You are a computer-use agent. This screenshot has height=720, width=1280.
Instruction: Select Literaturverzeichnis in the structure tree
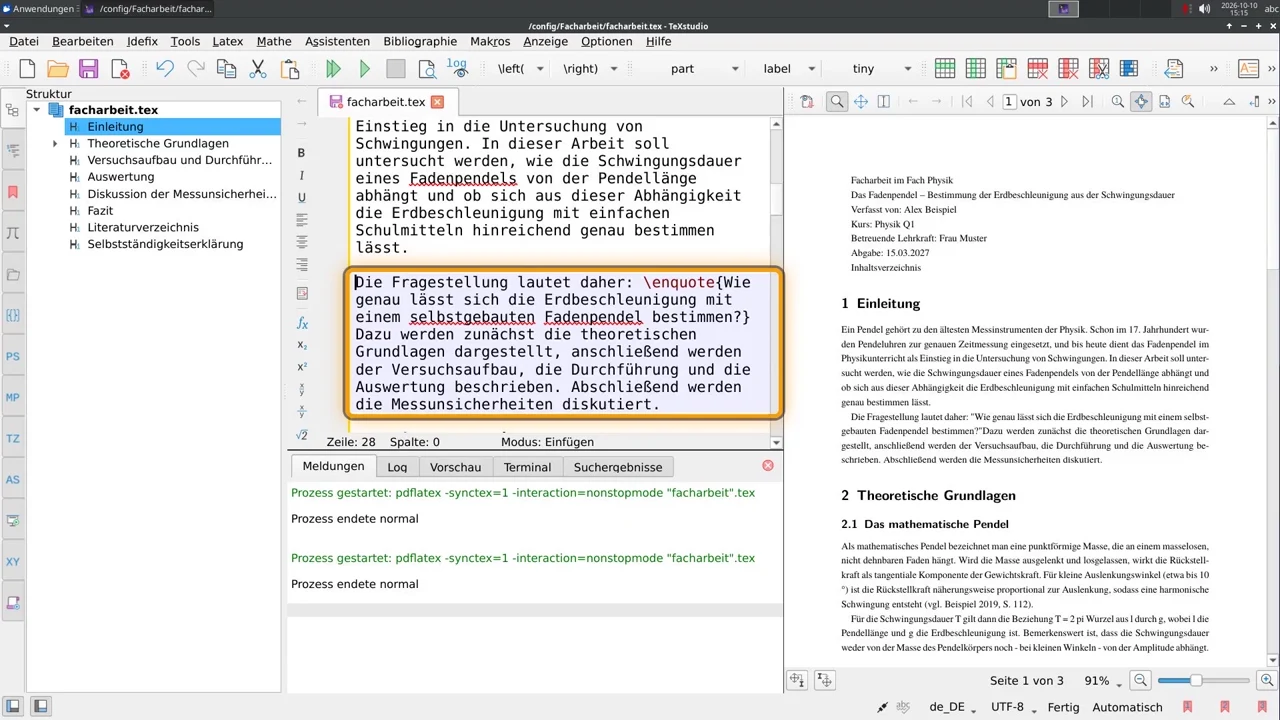(x=143, y=227)
